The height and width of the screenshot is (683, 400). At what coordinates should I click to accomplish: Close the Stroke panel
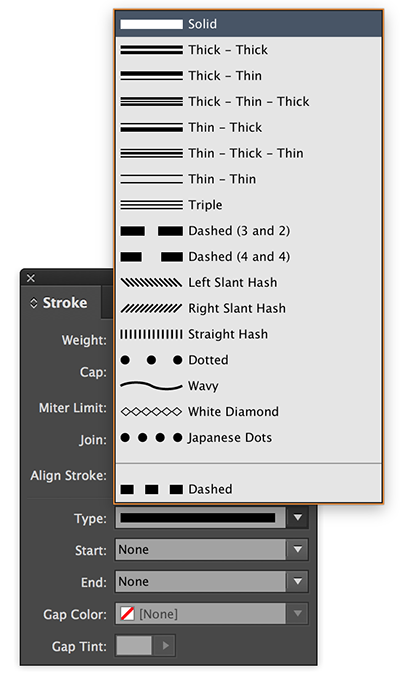click(31, 278)
